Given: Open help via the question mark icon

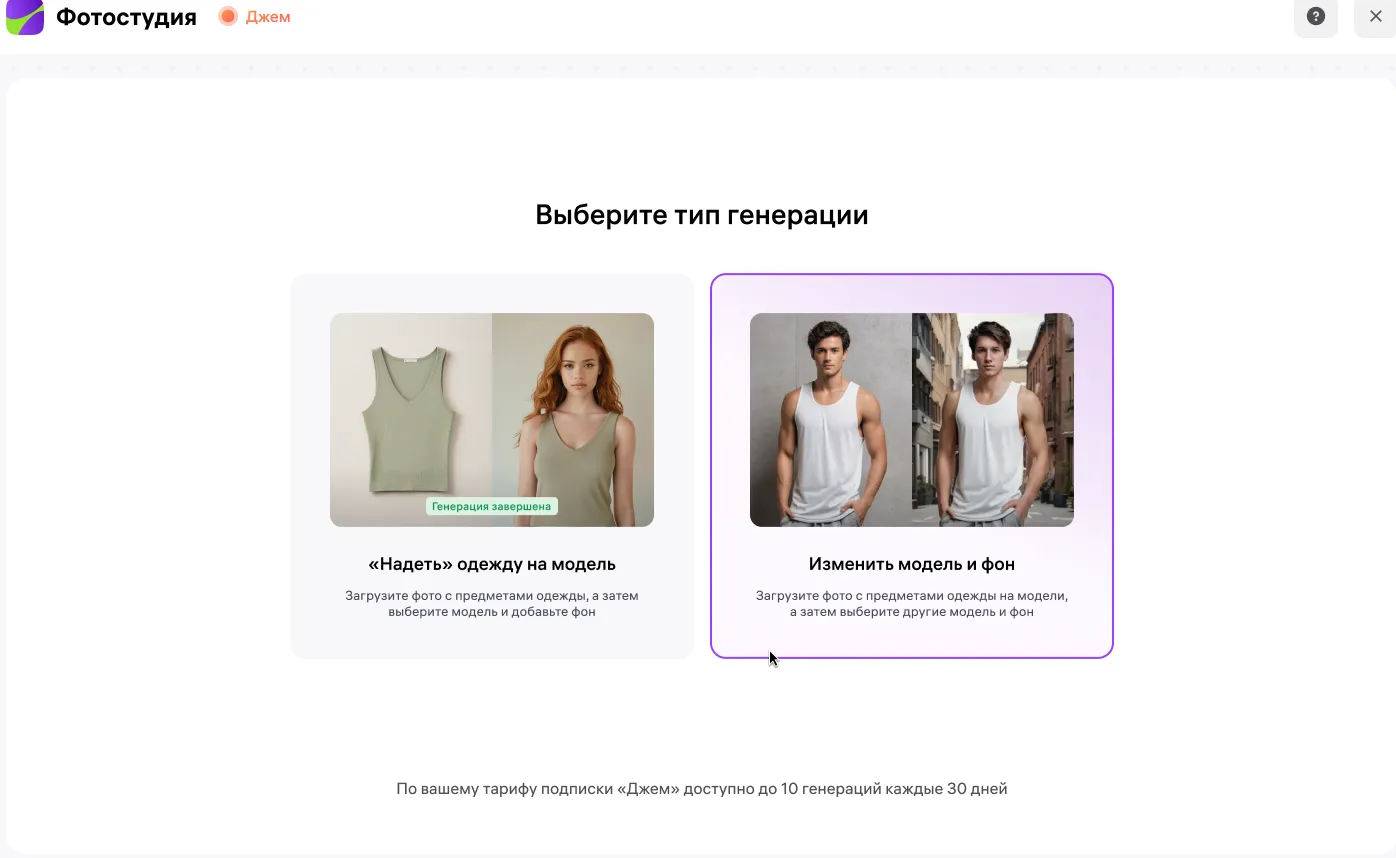Looking at the screenshot, I should (x=1315, y=17).
